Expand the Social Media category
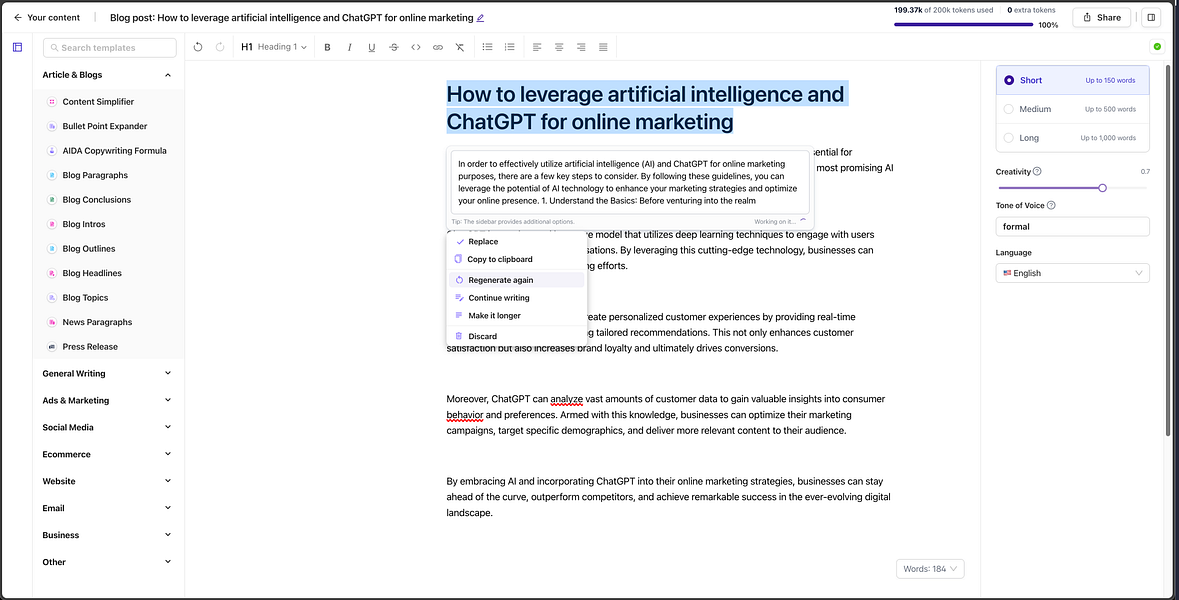Image resolution: width=1179 pixels, height=600 pixels. coord(107,427)
